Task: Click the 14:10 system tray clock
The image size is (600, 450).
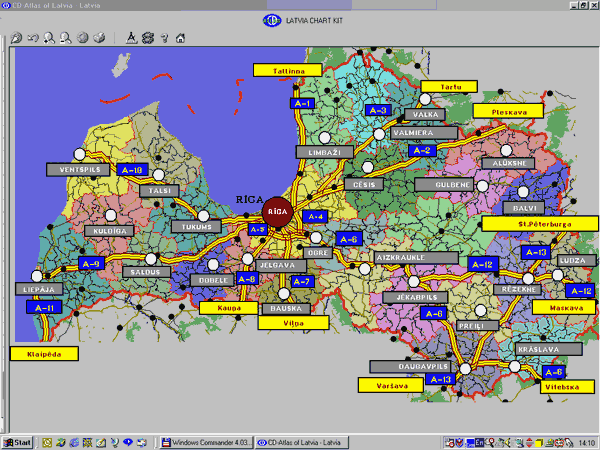Action: (x=587, y=443)
